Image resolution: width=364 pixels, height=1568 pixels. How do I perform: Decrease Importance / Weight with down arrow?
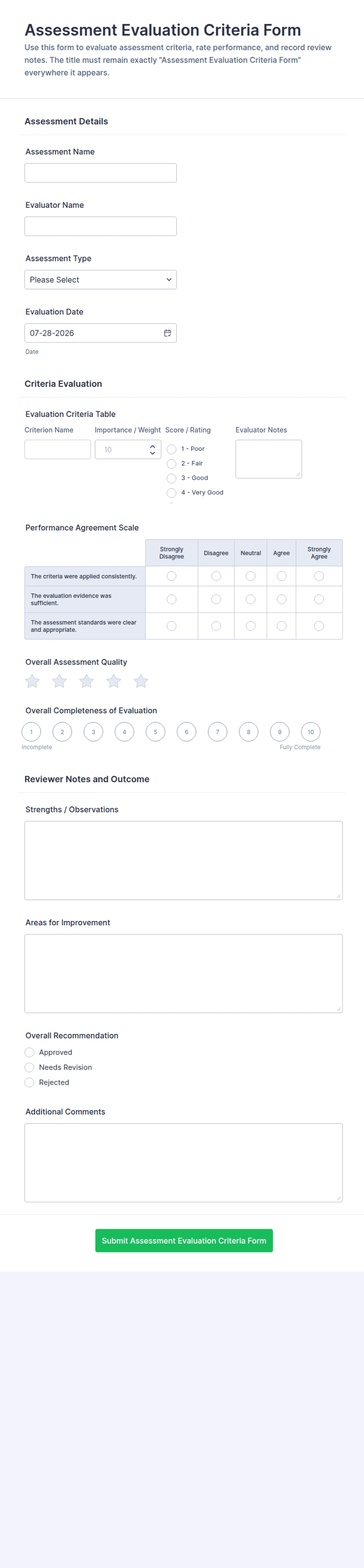pos(152,453)
